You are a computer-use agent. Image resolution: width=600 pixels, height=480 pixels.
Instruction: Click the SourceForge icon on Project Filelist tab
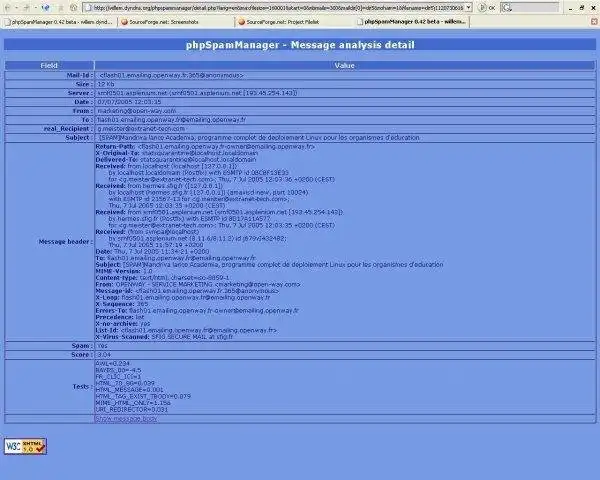pyautogui.click(x=241, y=22)
